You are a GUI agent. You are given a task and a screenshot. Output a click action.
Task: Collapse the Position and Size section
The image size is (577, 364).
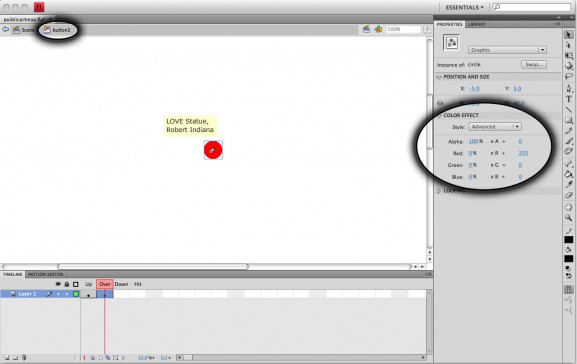tap(439, 77)
